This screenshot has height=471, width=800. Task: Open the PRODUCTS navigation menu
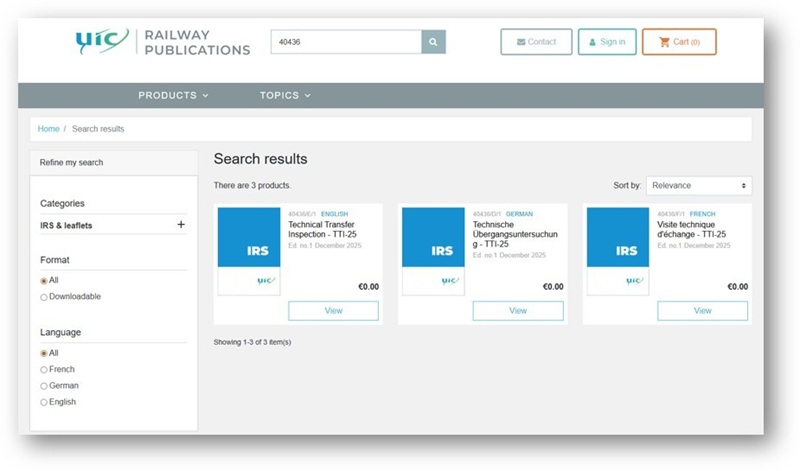tap(173, 96)
